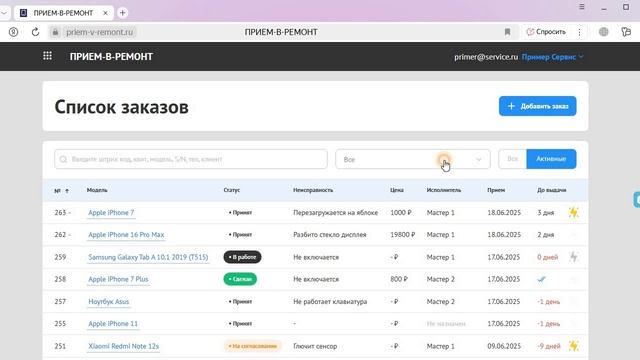Click the order search input field
This screenshot has height=360, width=640.
point(191,159)
